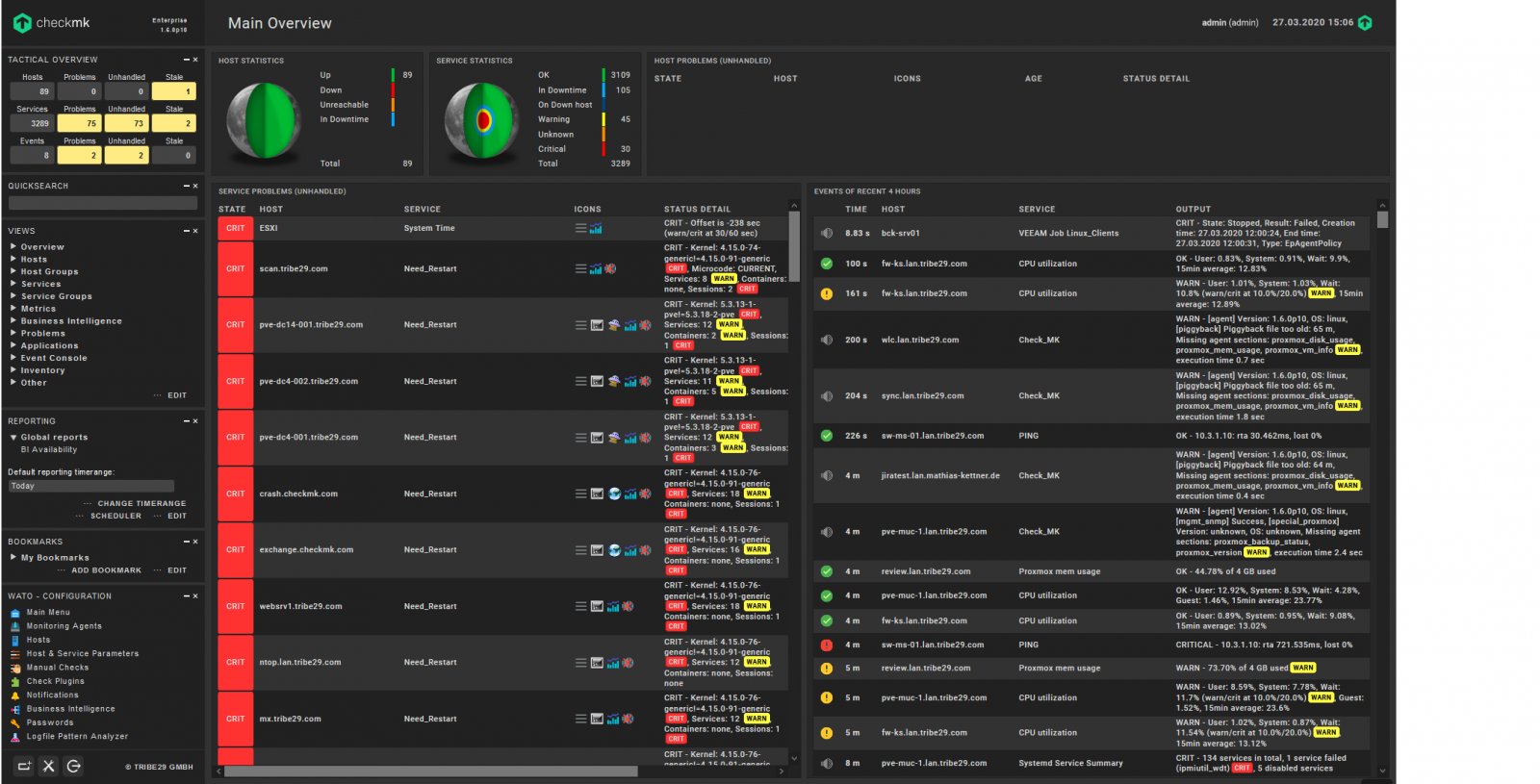Click the green checkmk logo beside the date

click(1365, 23)
